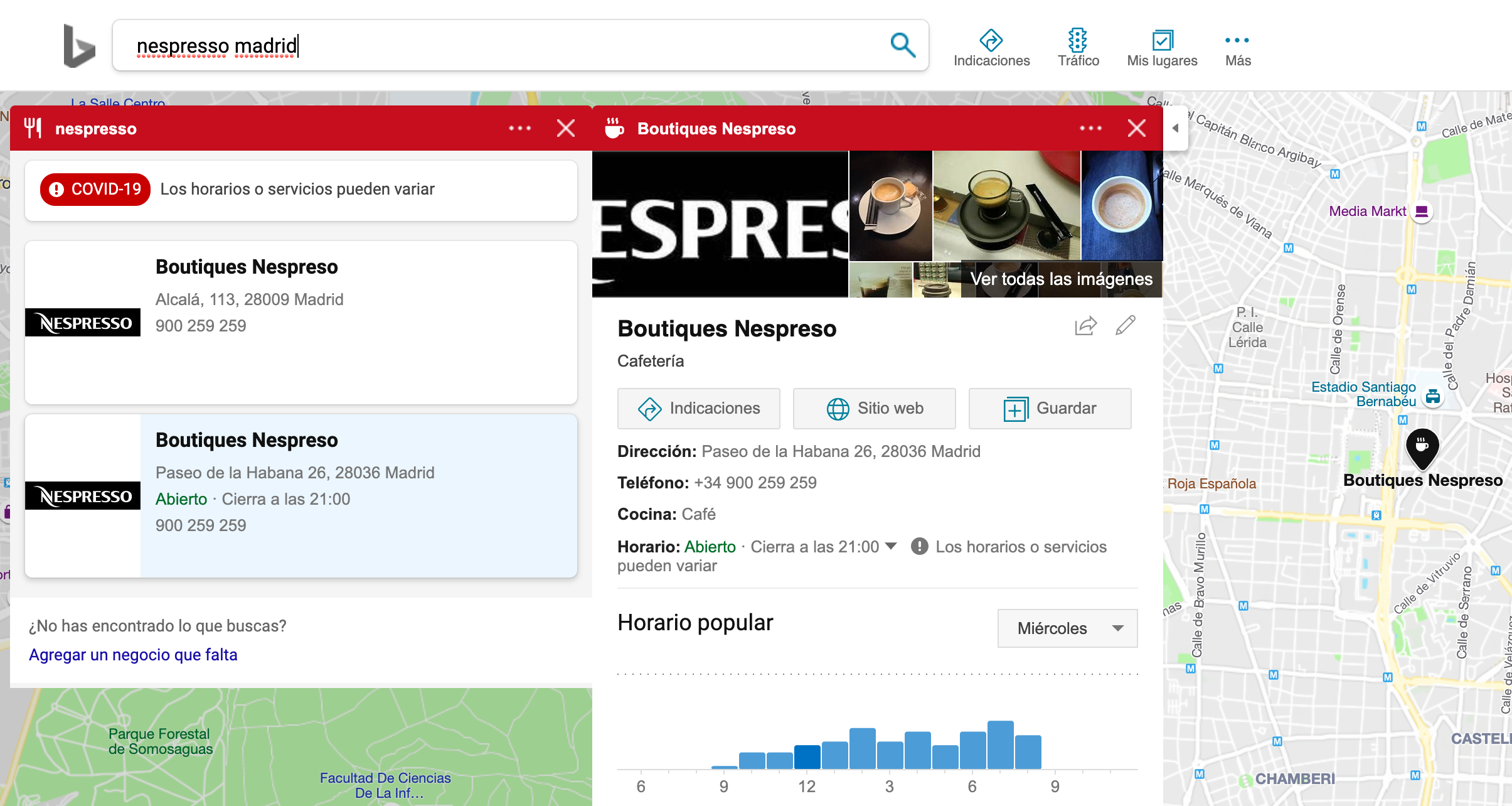Click the highlighted dark blue histogram bar
The width and height of the screenshot is (1512, 806).
coord(807,757)
